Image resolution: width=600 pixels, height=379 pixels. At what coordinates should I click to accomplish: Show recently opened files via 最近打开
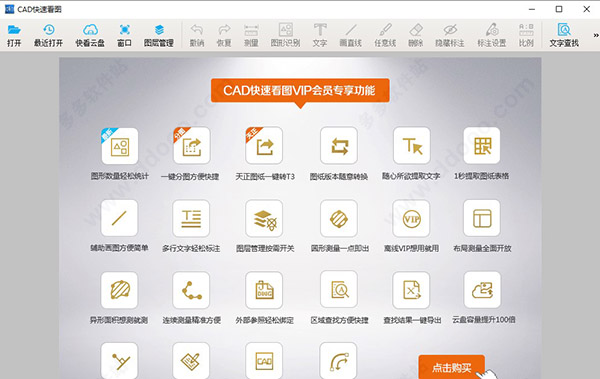(48, 35)
